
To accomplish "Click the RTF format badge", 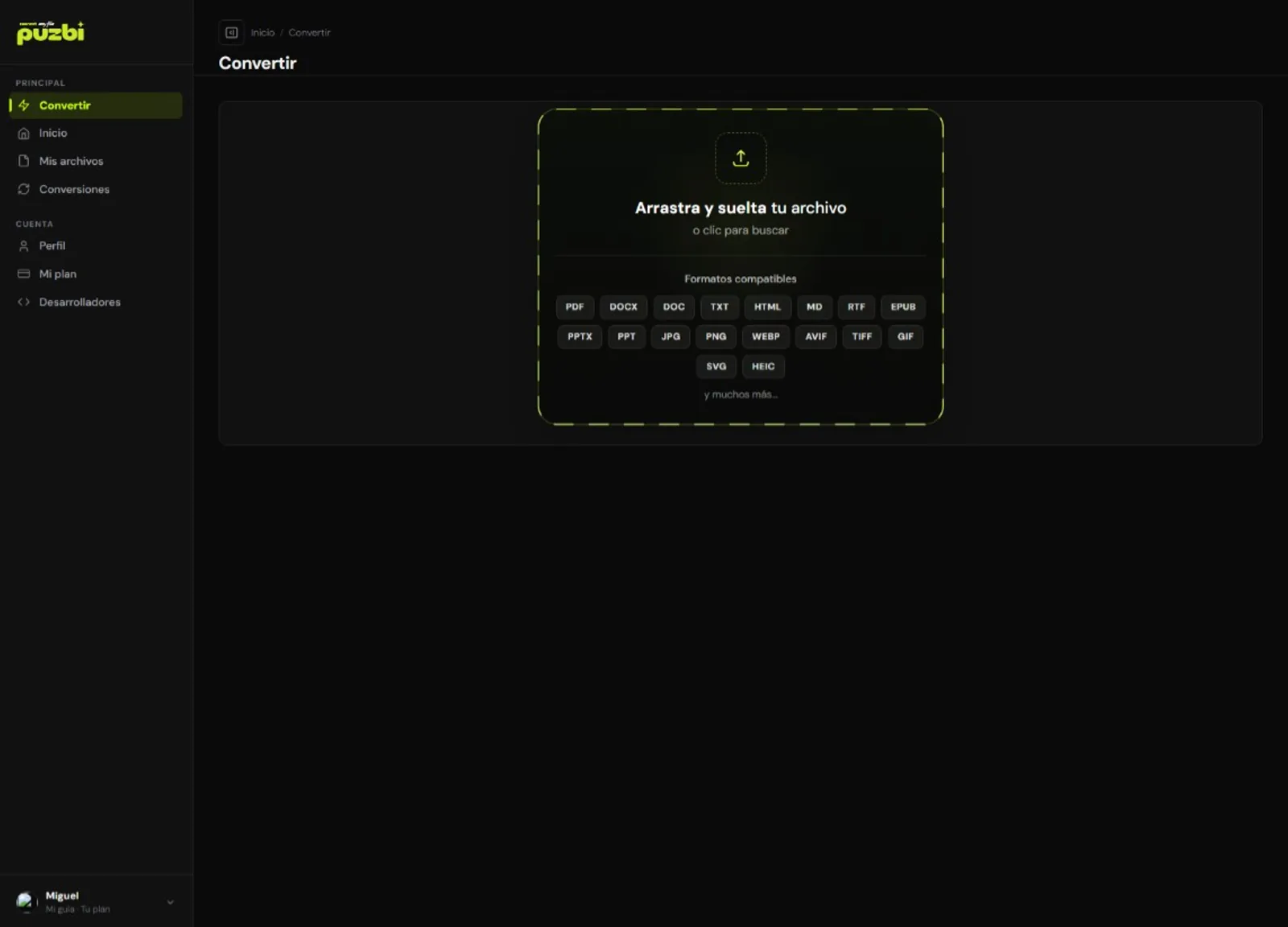I will (x=857, y=307).
